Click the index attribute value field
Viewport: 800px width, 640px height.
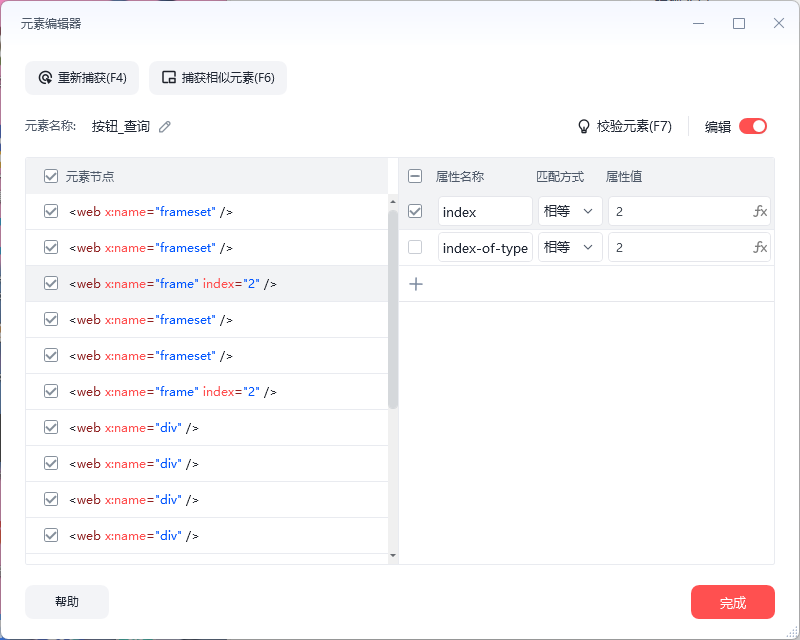[680, 212]
